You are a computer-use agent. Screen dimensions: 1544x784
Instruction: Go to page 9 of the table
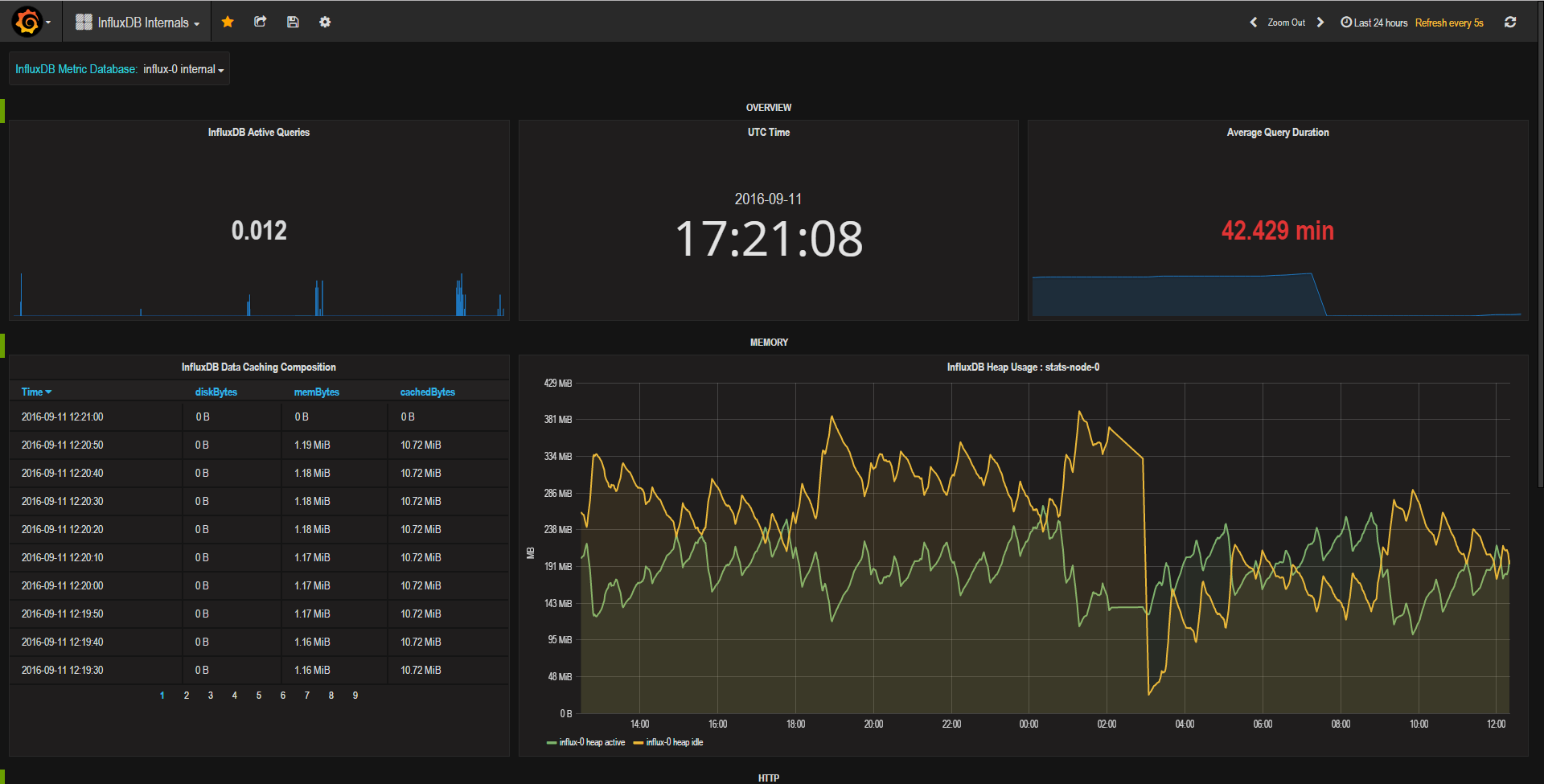(x=355, y=696)
